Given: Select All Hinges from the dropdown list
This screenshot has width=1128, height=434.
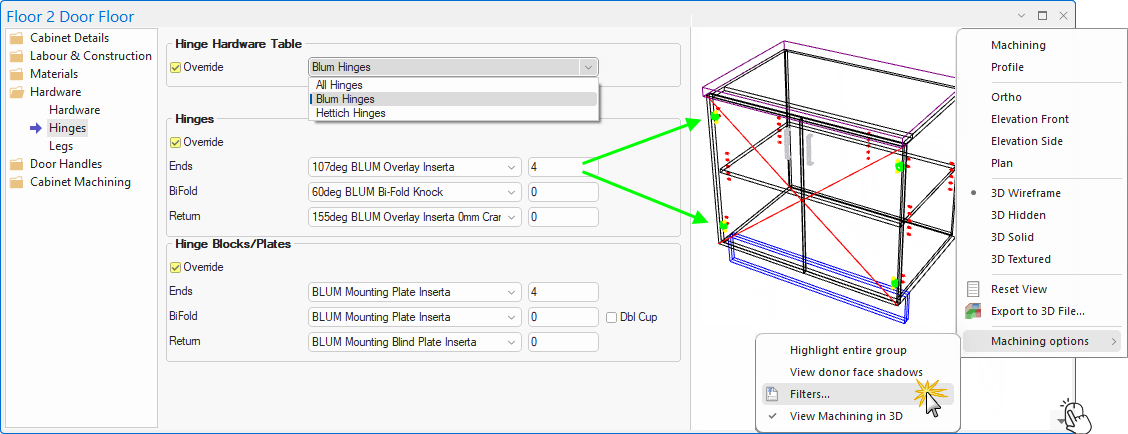Looking at the screenshot, I should [339, 85].
